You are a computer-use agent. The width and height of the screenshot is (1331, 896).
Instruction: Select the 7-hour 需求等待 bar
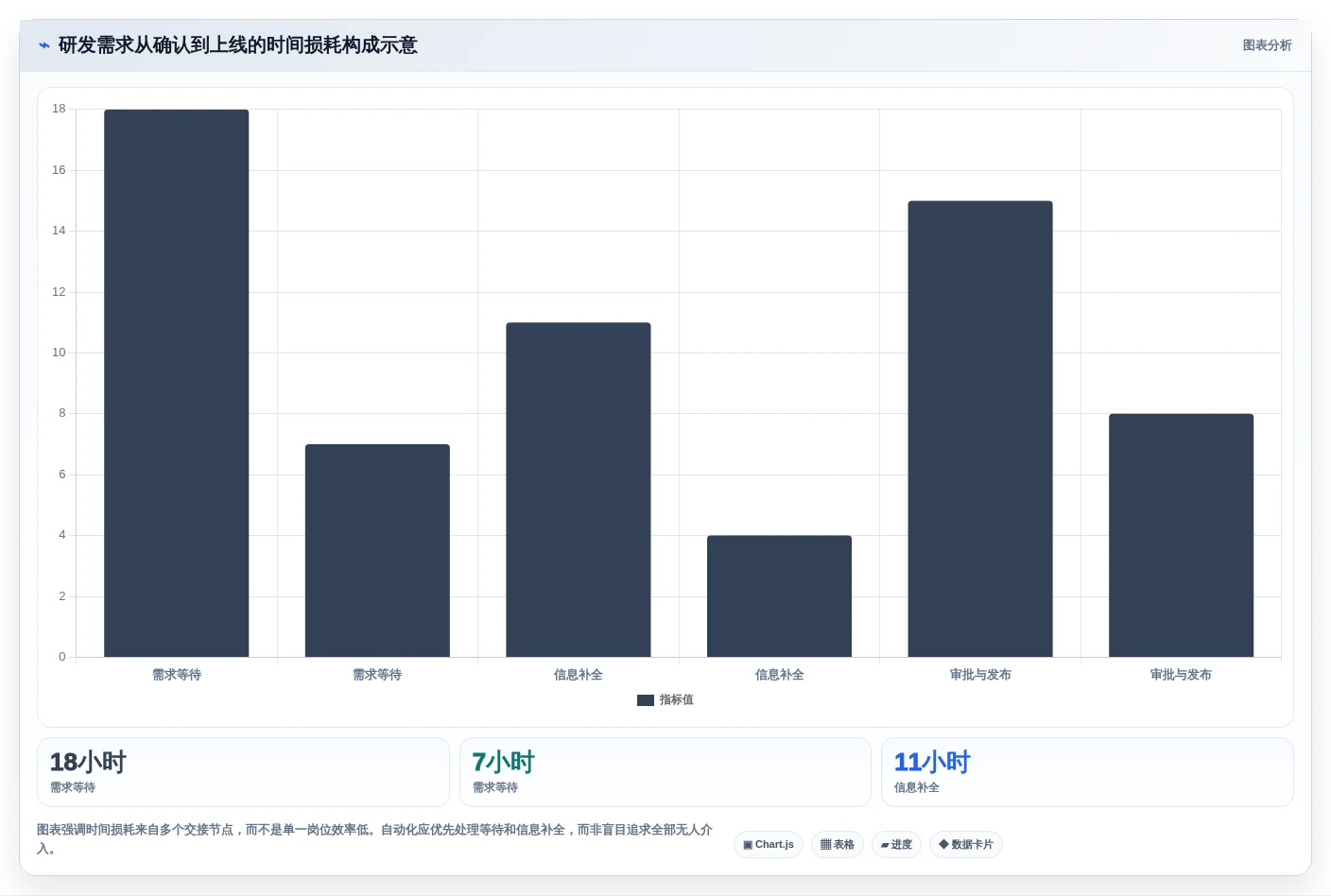[x=377, y=550]
